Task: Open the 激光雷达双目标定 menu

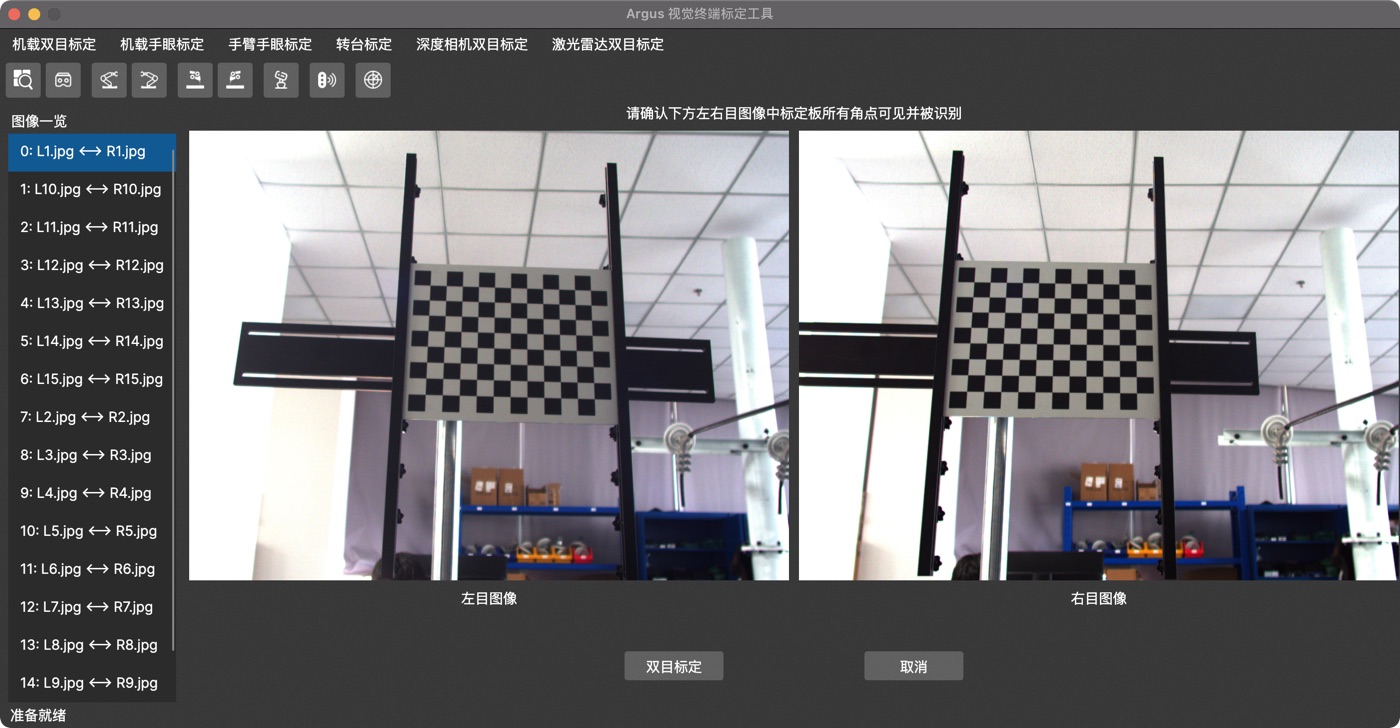Action: click(x=608, y=44)
